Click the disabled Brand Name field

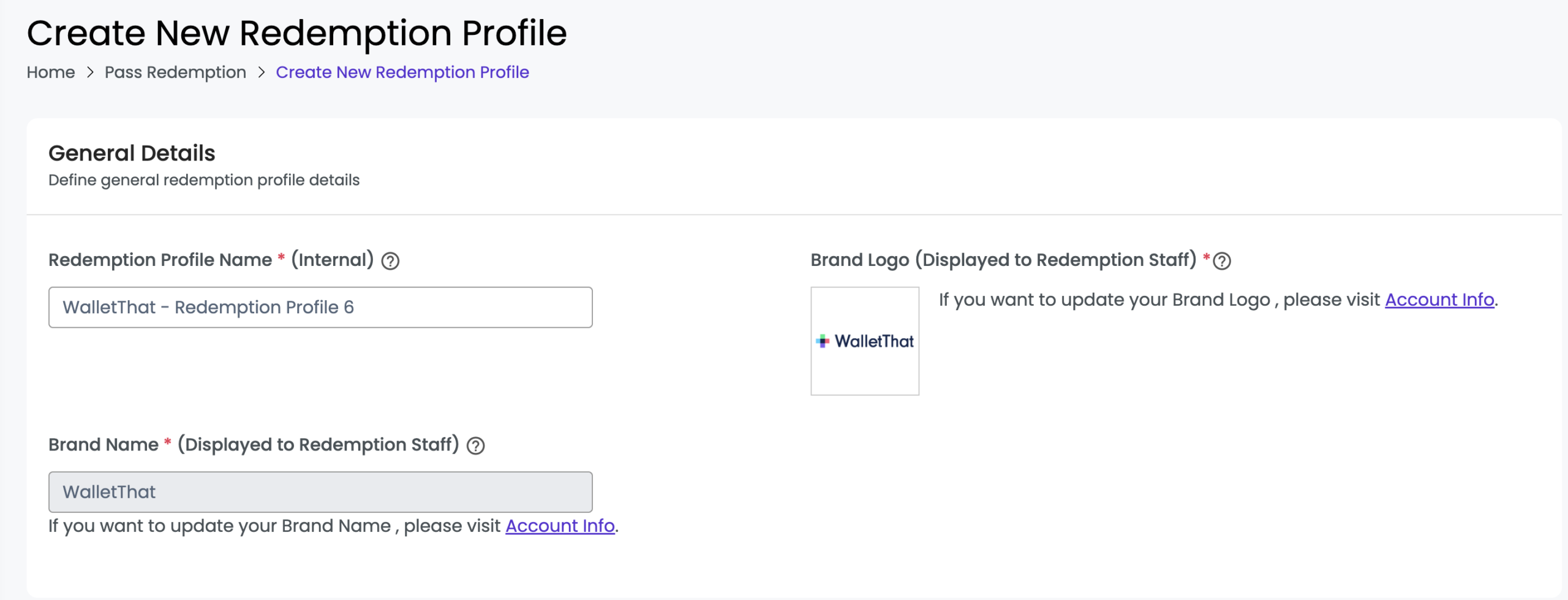(x=320, y=492)
